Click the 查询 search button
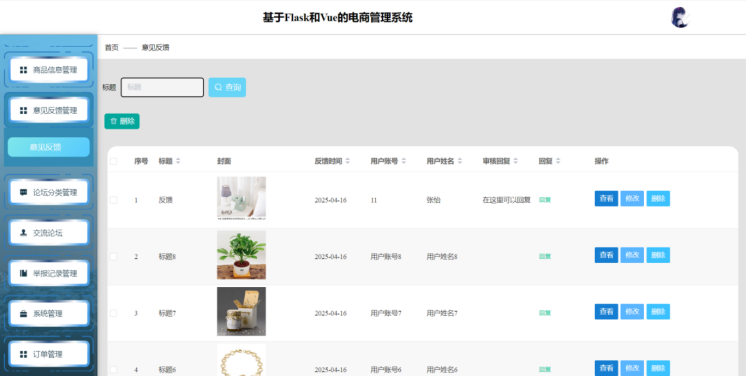This screenshot has height=376, width=746. pos(227,87)
